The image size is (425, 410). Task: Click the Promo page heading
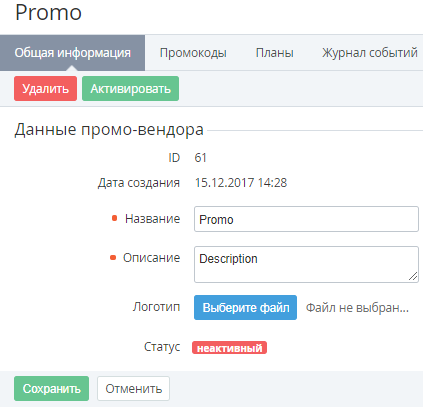[48, 13]
